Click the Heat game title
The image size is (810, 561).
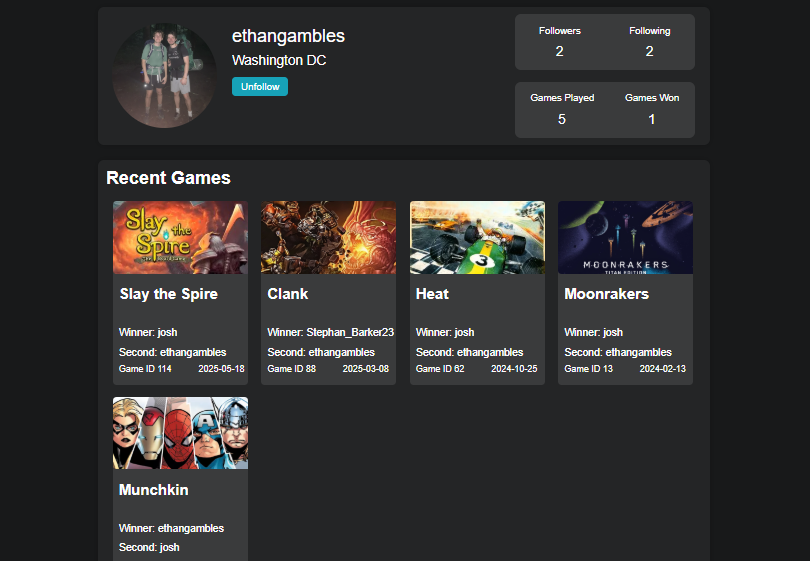pos(432,294)
